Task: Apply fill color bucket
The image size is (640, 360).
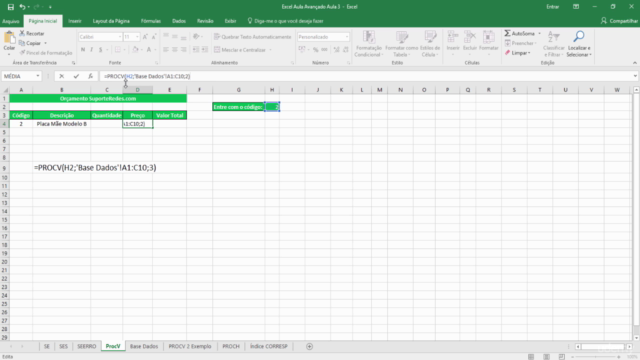Action: point(136,50)
